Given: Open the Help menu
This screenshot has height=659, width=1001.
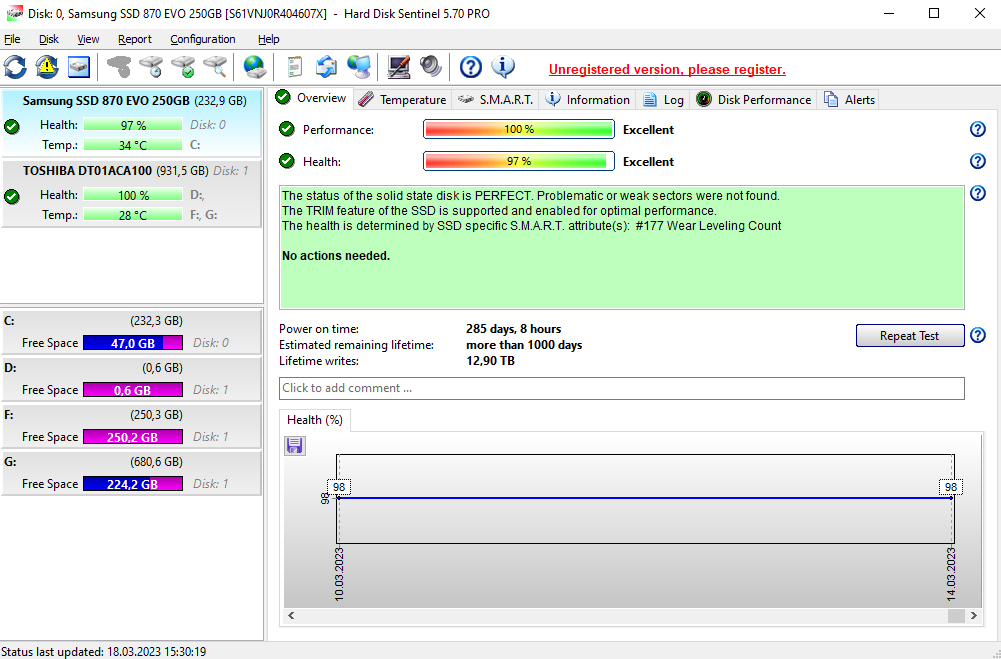Looking at the screenshot, I should [x=269, y=39].
